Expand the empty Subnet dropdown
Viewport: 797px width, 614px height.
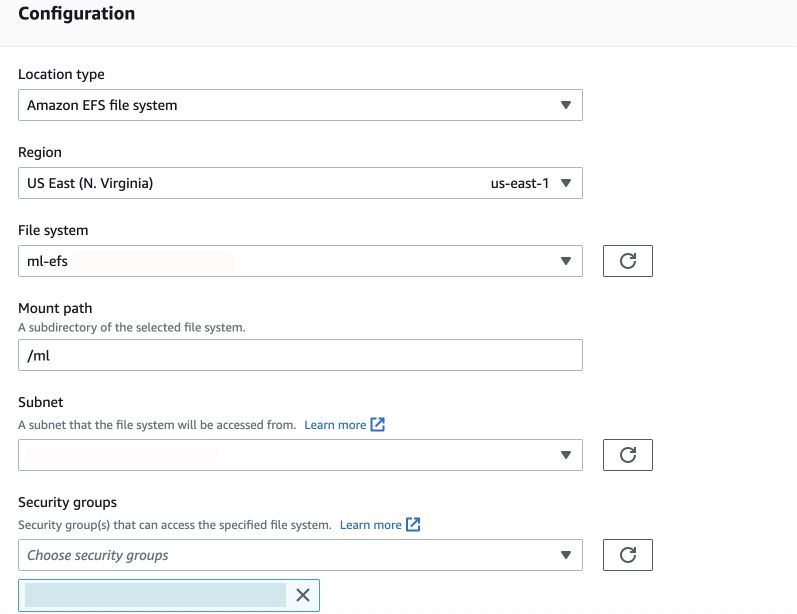coord(300,455)
